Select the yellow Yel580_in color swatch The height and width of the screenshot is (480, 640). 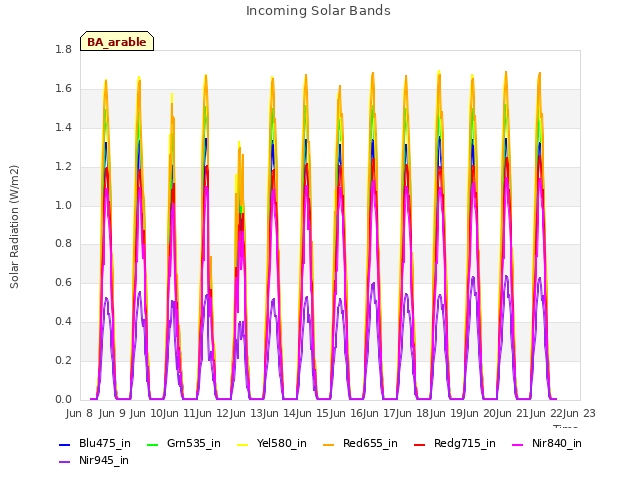[x=242, y=444]
